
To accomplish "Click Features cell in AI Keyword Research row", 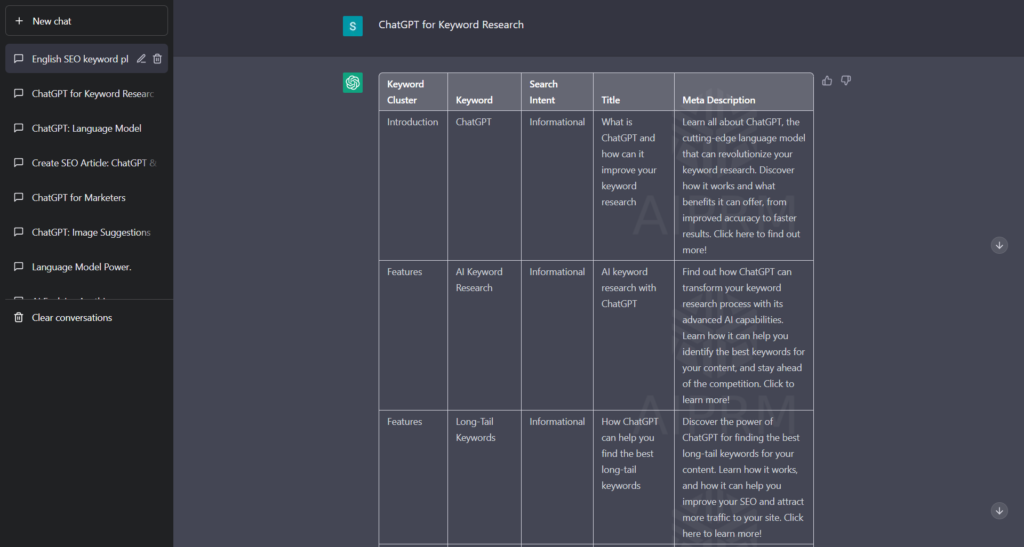I will pos(413,336).
